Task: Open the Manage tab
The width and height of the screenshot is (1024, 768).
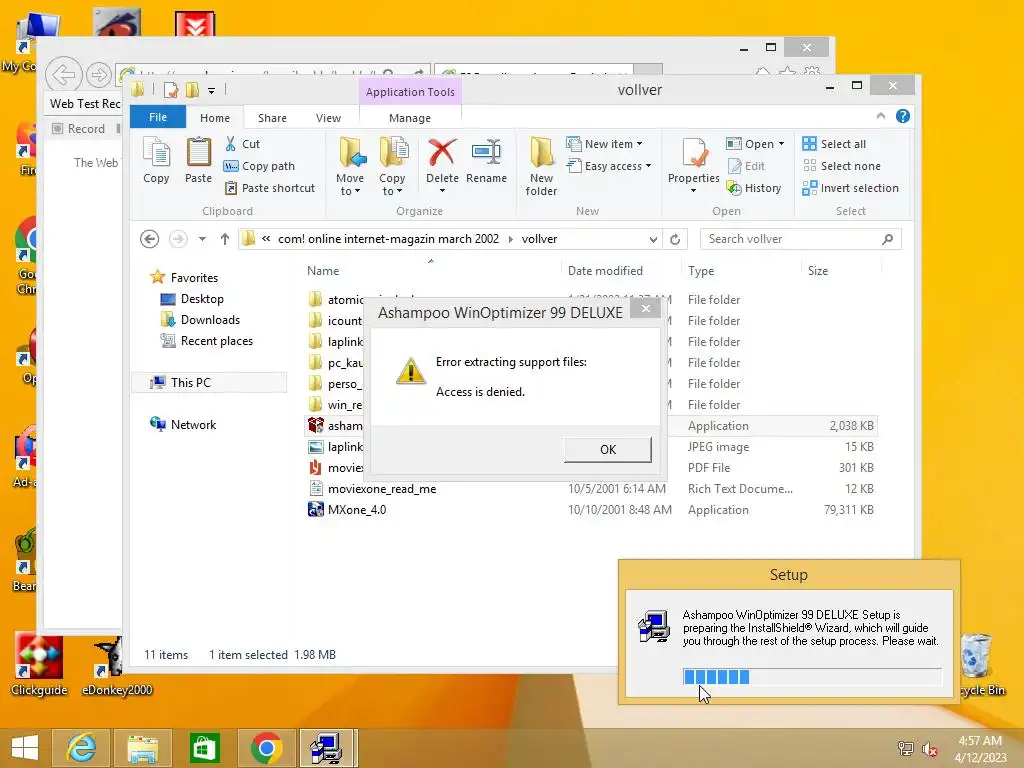Action: (x=409, y=118)
